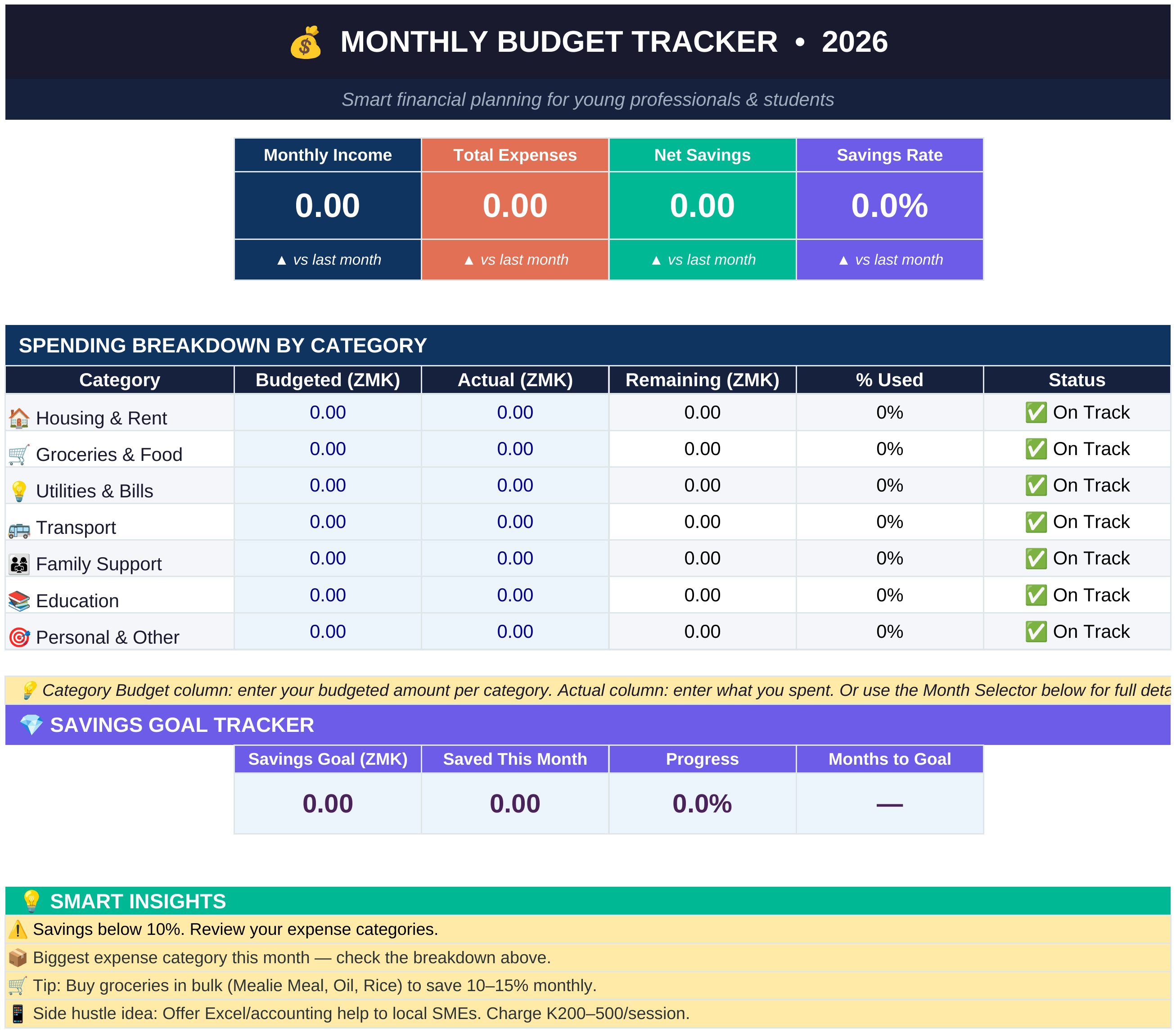This screenshot has width=1176, height=1033.
Task: Click the green checkmark in Housing & Rent status
Action: [x=1036, y=412]
